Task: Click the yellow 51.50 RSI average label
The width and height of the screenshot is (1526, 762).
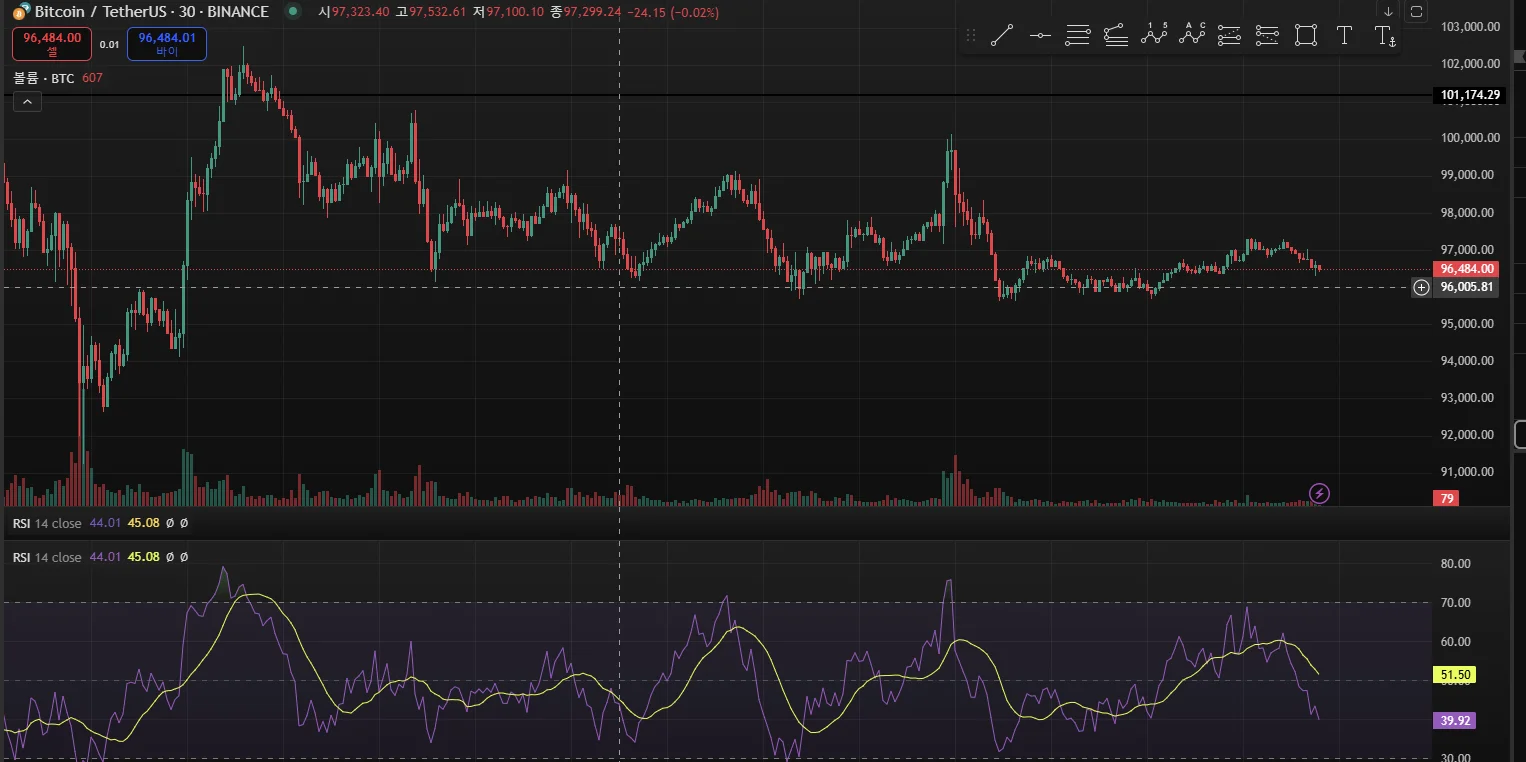Action: point(1454,675)
